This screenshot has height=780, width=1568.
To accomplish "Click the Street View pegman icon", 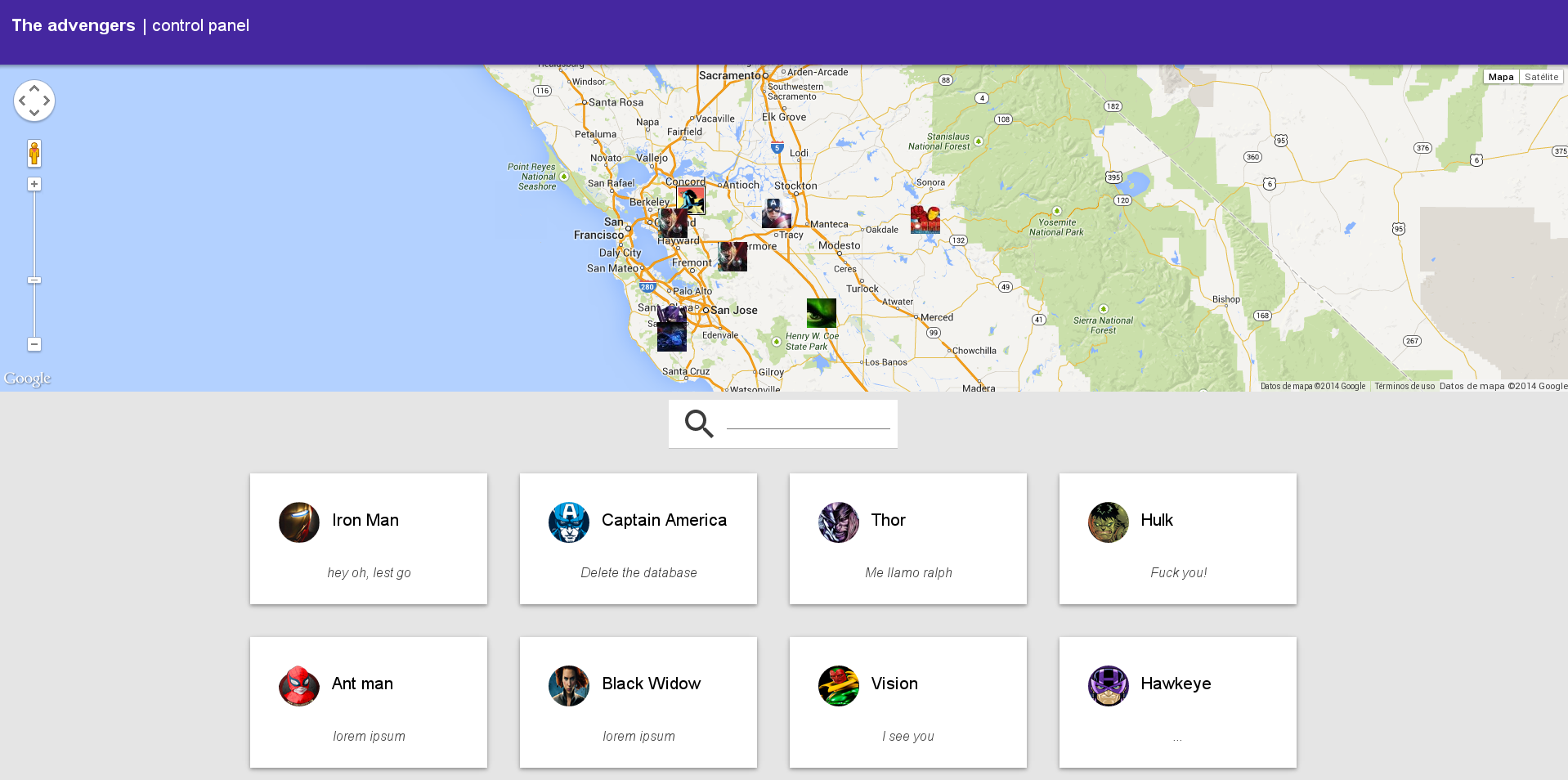I will tap(34, 153).
